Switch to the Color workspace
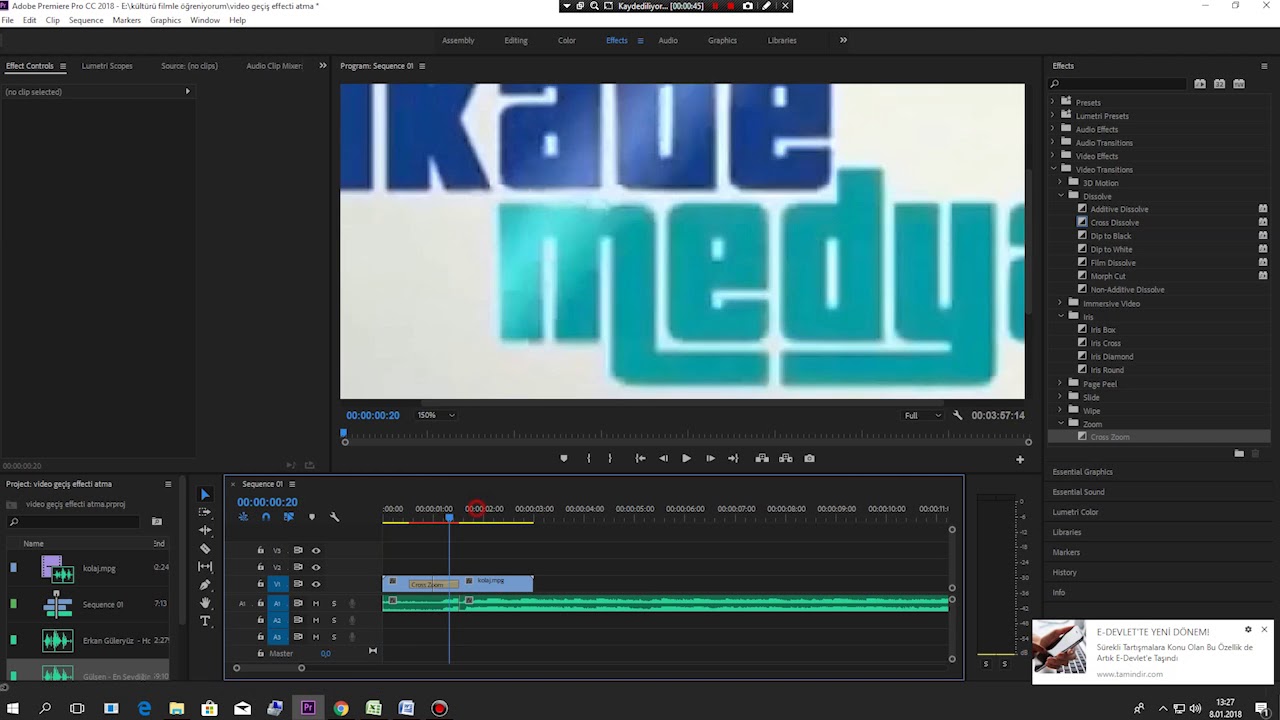 tap(567, 40)
